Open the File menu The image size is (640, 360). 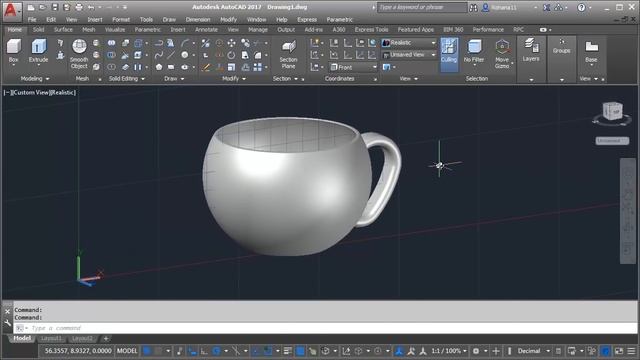click(32, 20)
